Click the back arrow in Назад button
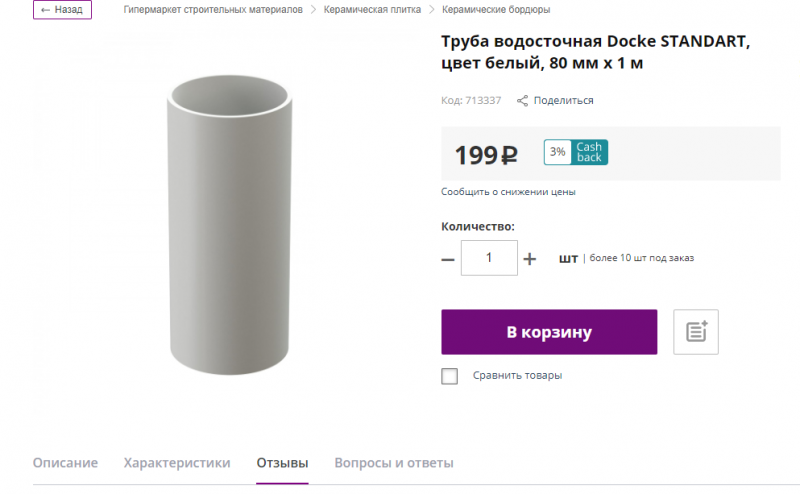Image resolution: width=800 pixels, height=494 pixels. click(x=45, y=10)
